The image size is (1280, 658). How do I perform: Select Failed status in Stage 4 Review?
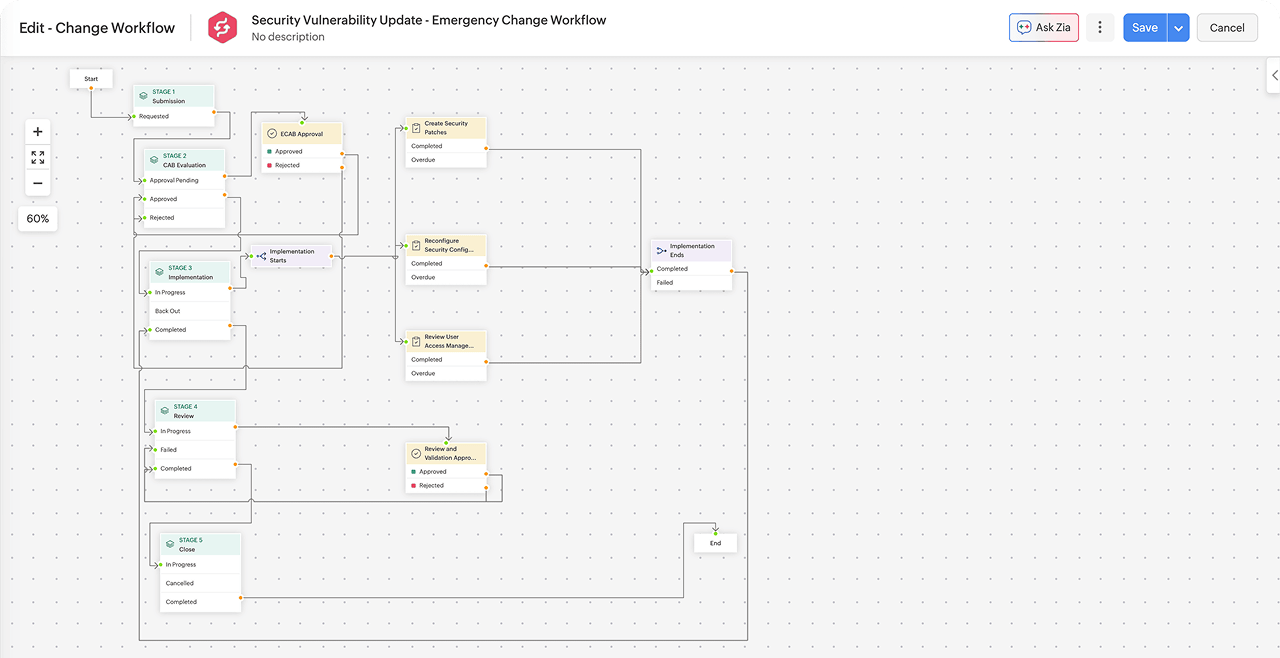(195, 450)
